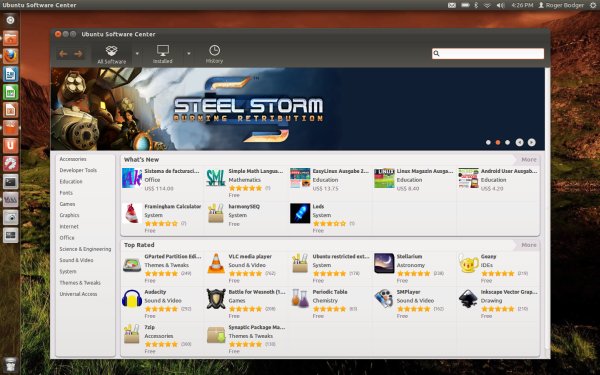Open the Periodic Table flasks icon
This screenshot has height=375, width=600.
300,299
